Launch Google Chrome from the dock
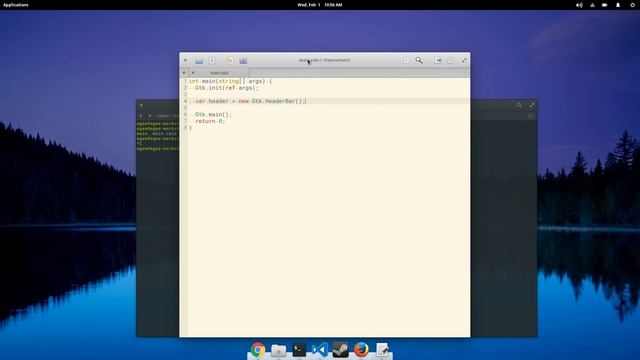The image size is (640, 360). click(258, 350)
